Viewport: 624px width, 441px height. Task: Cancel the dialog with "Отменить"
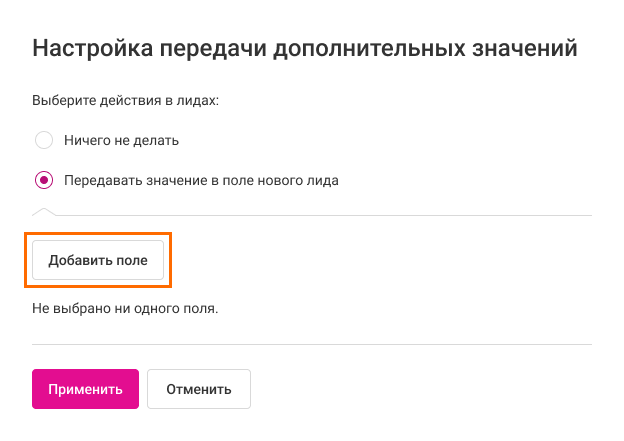pyautogui.click(x=198, y=389)
